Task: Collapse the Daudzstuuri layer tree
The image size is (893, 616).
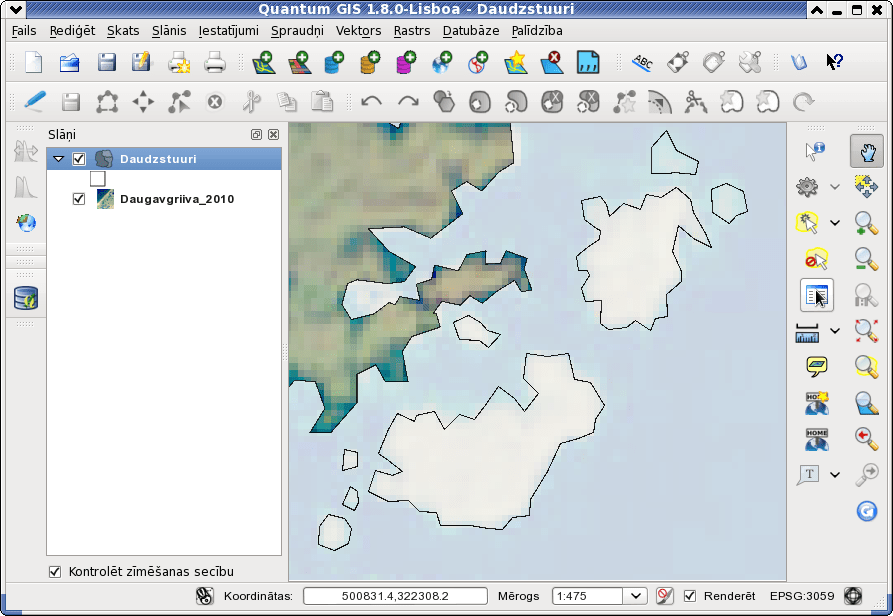Action: [x=59, y=159]
